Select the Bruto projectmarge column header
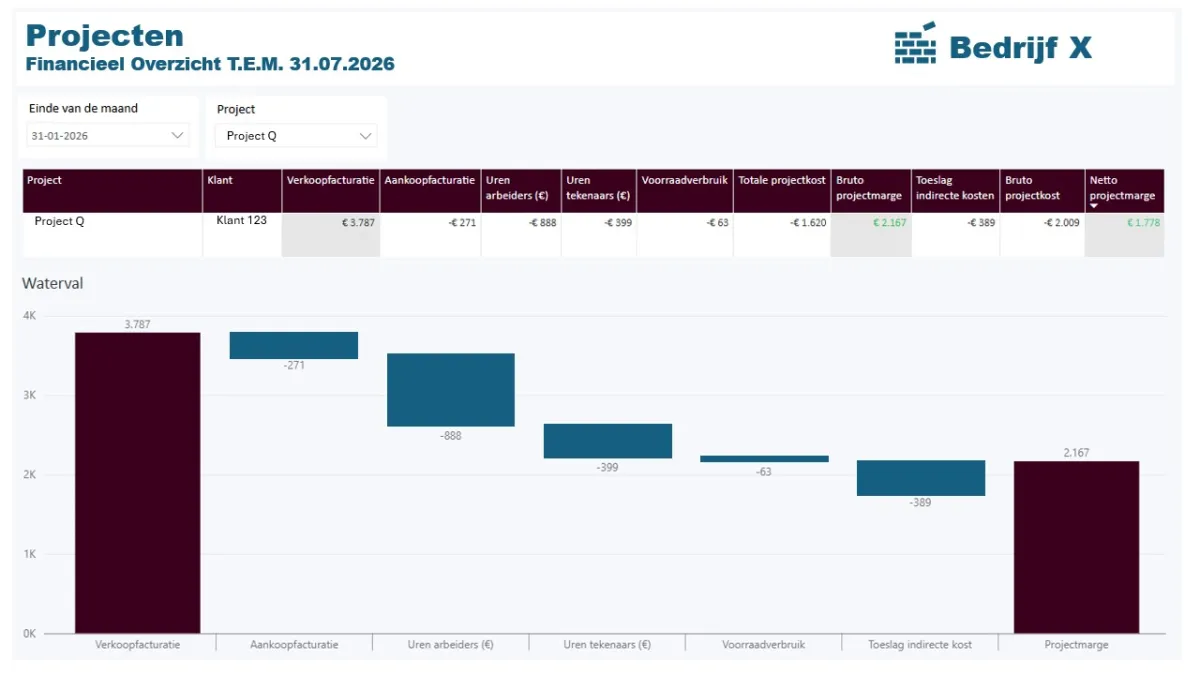 (870, 188)
